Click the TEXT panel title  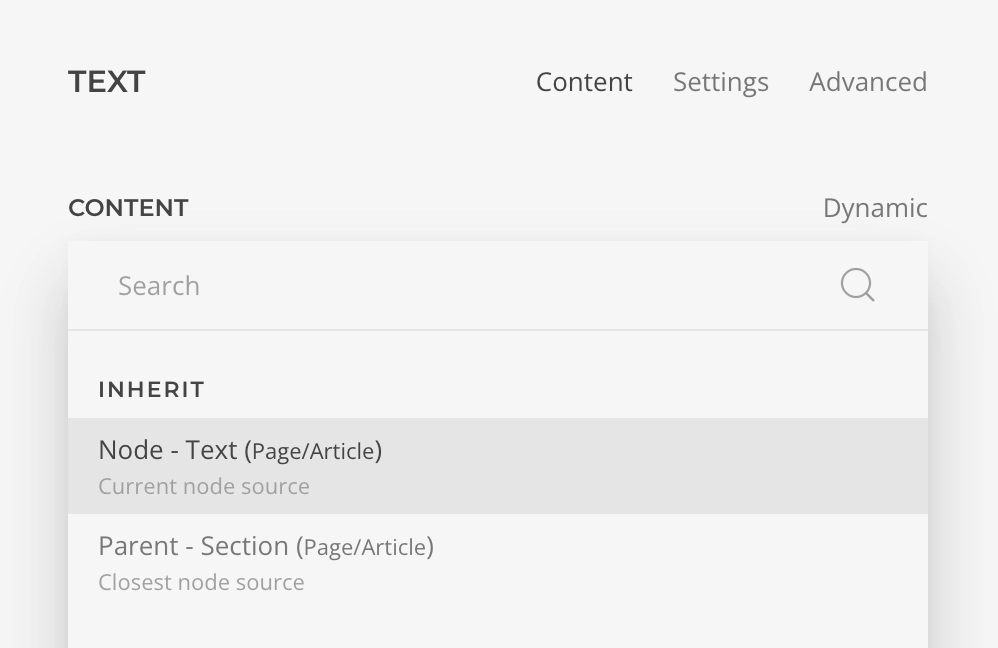click(107, 82)
